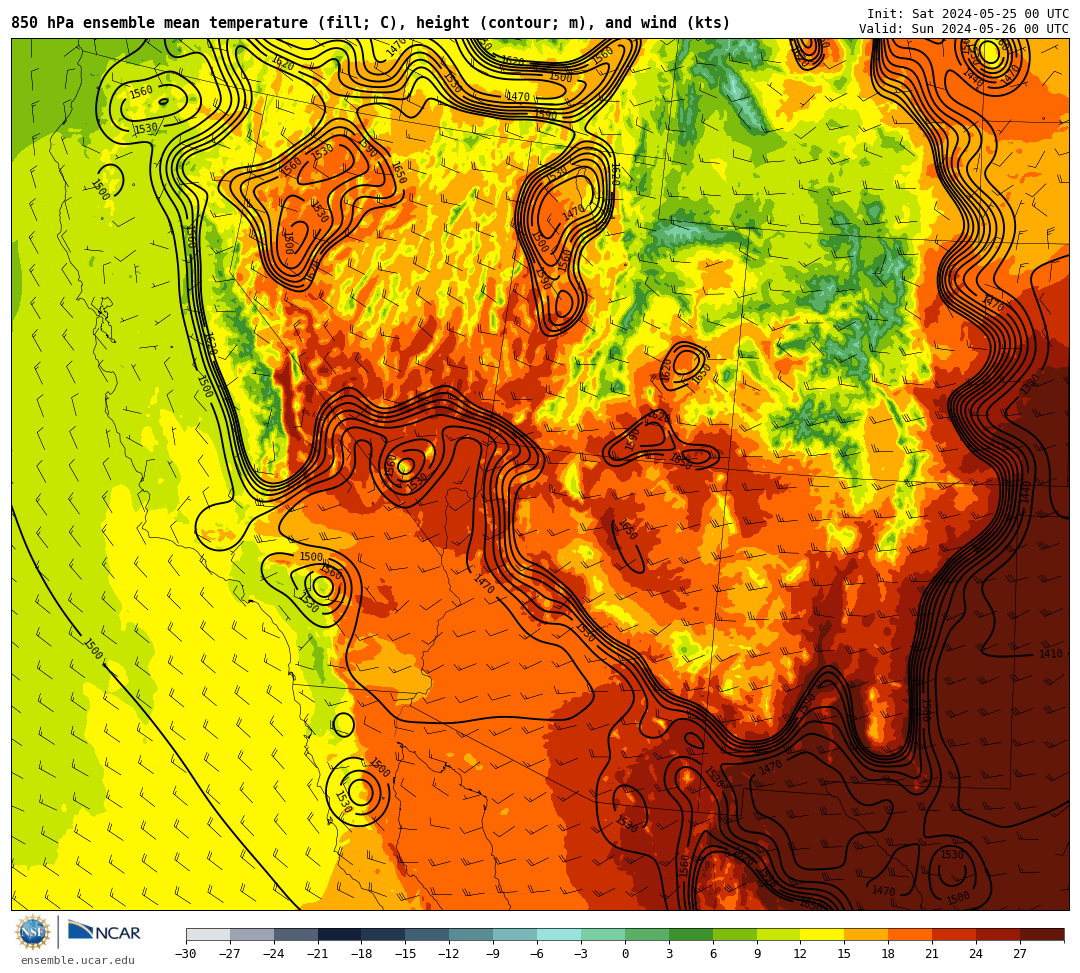Viewport: 1080px width, 973px height.
Task: Click the −12 colorbar label
Action: (x=450, y=954)
